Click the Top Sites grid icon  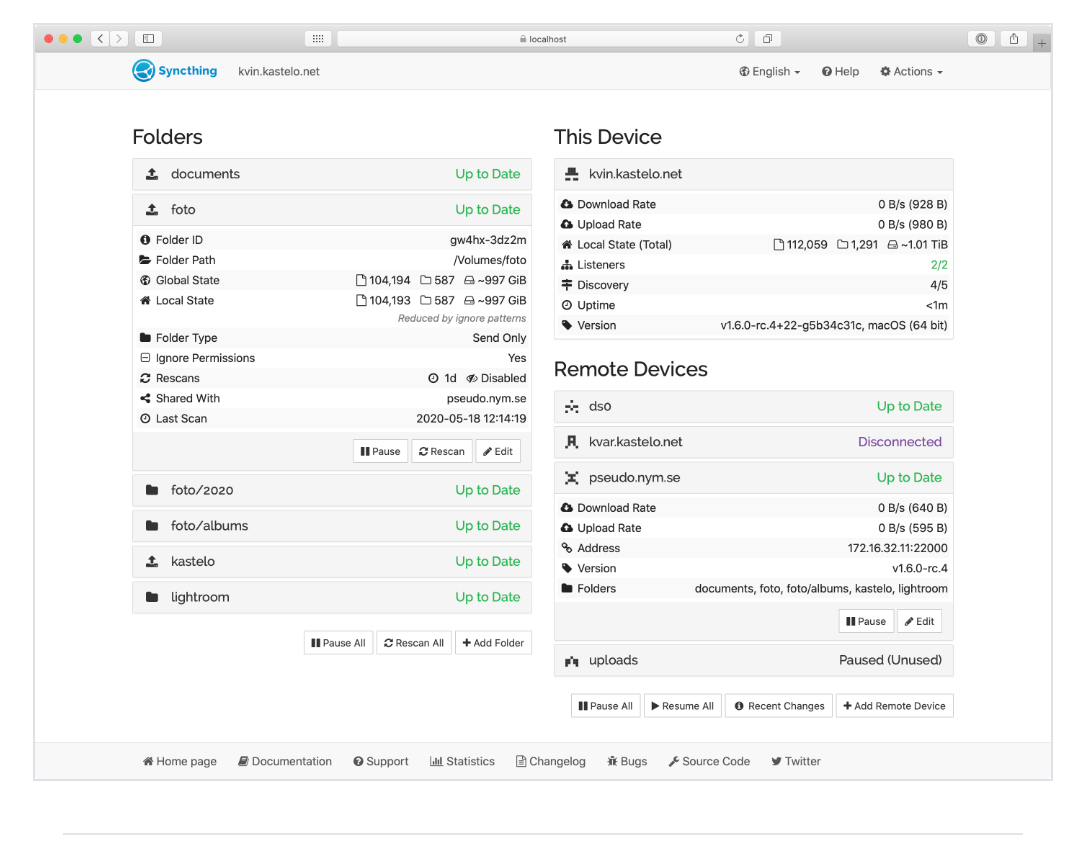(x=318, y=39)
